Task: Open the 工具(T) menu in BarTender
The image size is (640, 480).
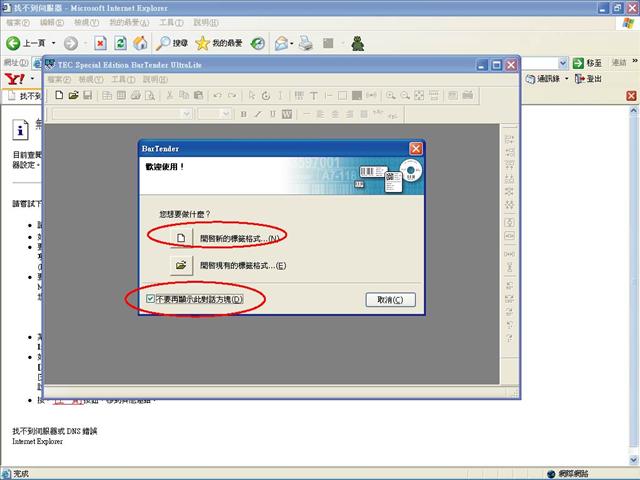Action: pyautogui.click(x=123, y=79)
